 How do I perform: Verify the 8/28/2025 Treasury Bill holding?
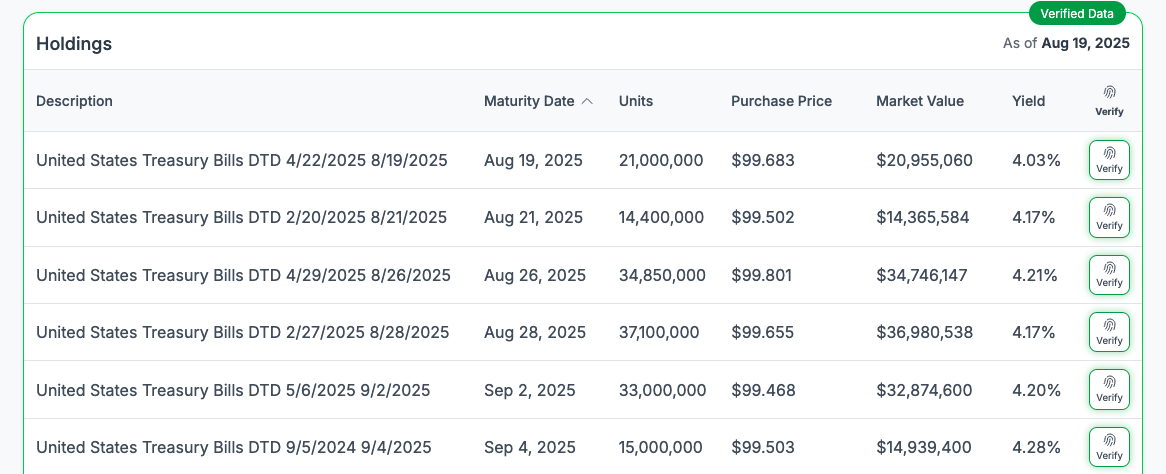click(x=1109, y=332)
